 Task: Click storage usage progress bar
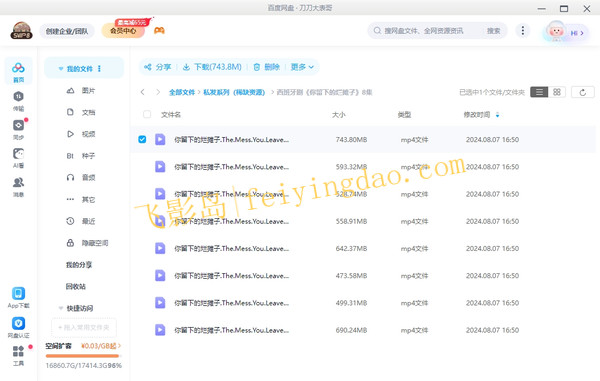[x=82, y=356]
